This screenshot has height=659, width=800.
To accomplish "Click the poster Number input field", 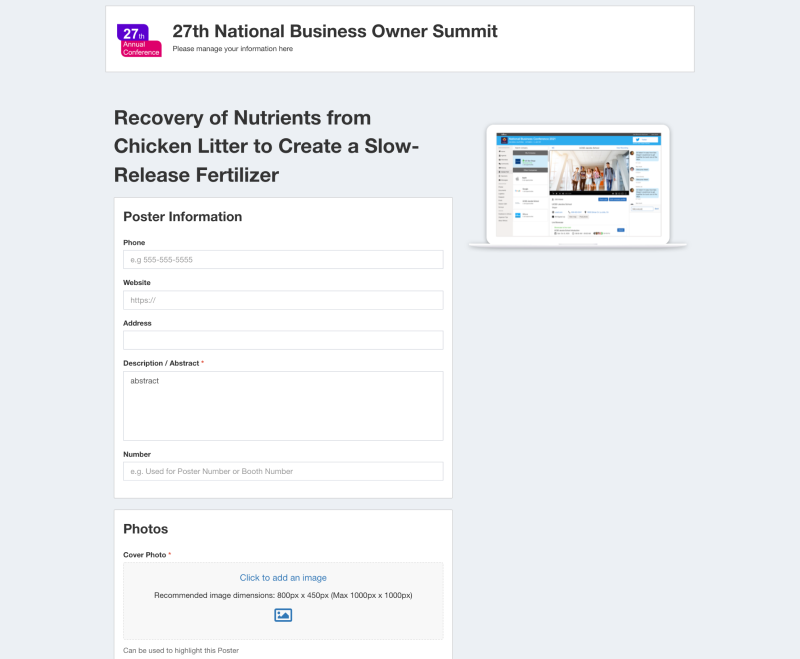I will click(283, 471).
